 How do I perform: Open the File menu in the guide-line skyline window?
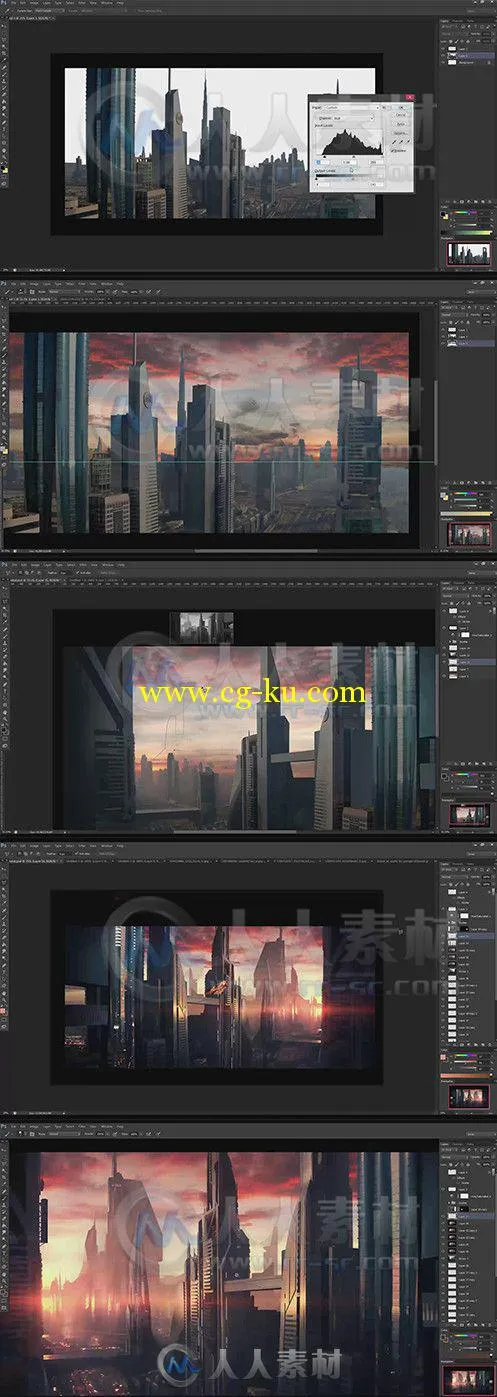click(14, 285)
